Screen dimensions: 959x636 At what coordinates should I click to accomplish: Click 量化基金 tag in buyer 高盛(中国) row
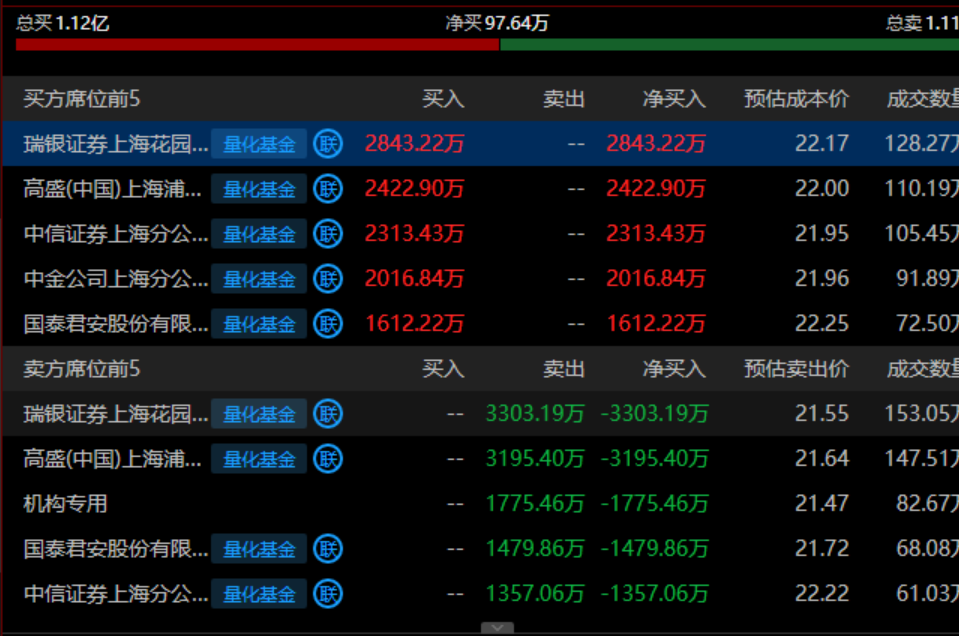coord(259,189)
